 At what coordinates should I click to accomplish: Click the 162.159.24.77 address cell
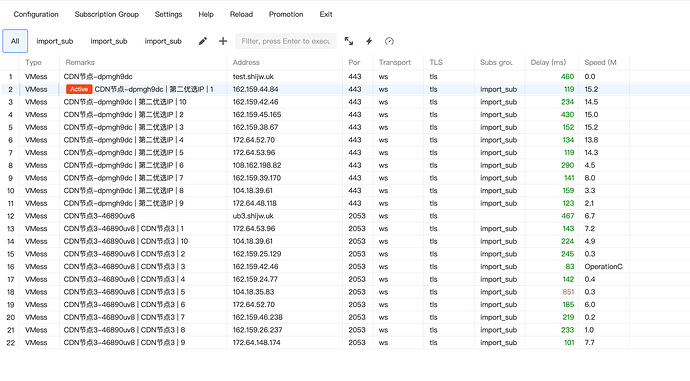(x=255, y=279)
